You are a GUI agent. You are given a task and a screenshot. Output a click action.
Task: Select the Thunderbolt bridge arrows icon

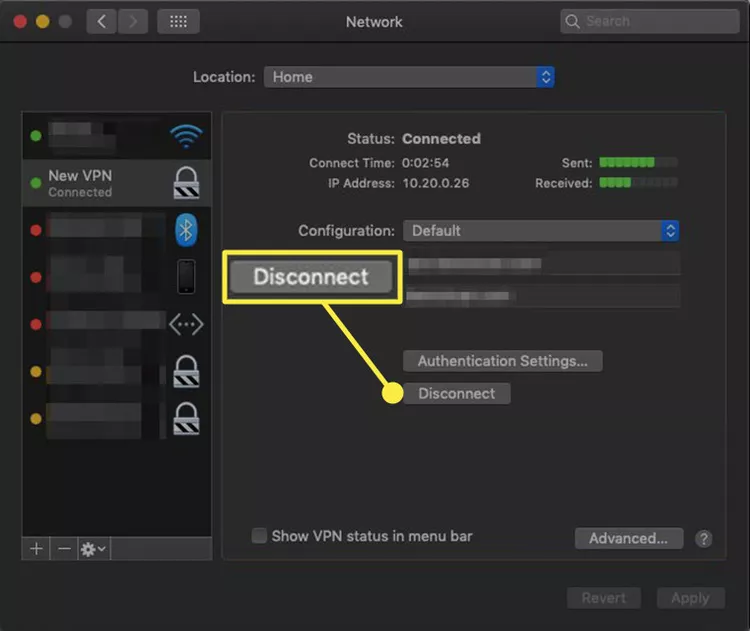(186, 324)
